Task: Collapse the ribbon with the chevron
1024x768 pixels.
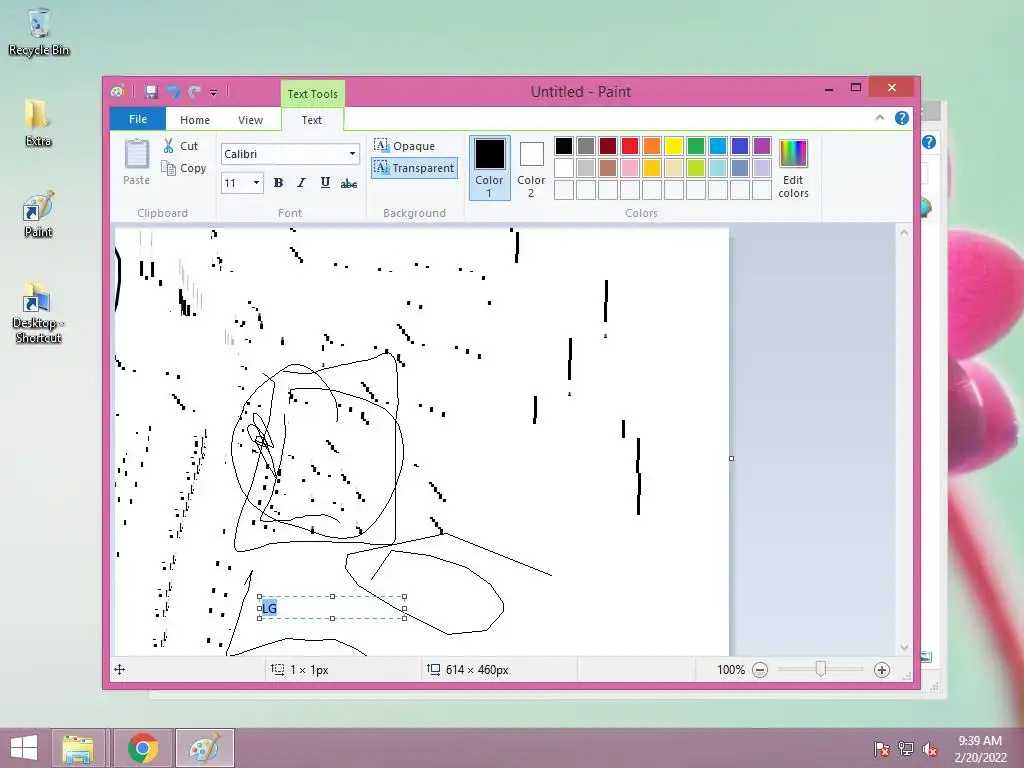Action: (880, 118)
